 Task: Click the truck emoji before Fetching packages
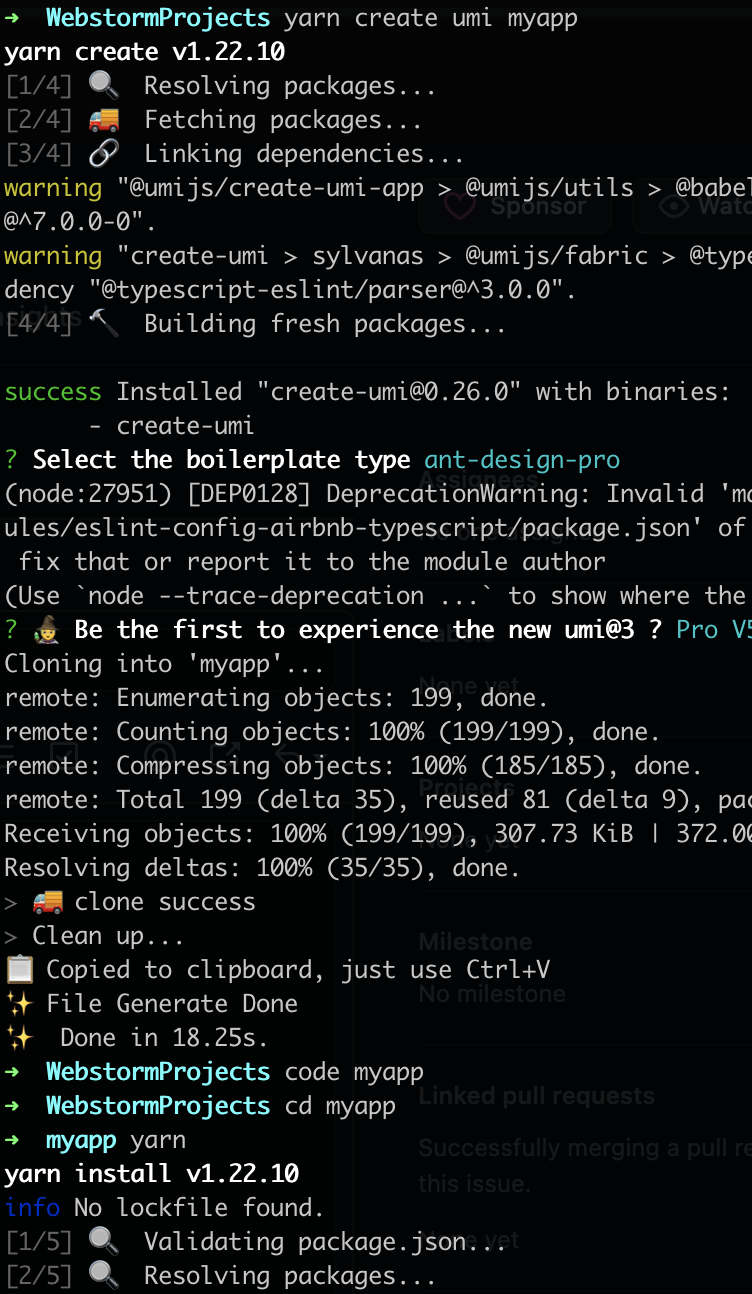pos(103,120)
